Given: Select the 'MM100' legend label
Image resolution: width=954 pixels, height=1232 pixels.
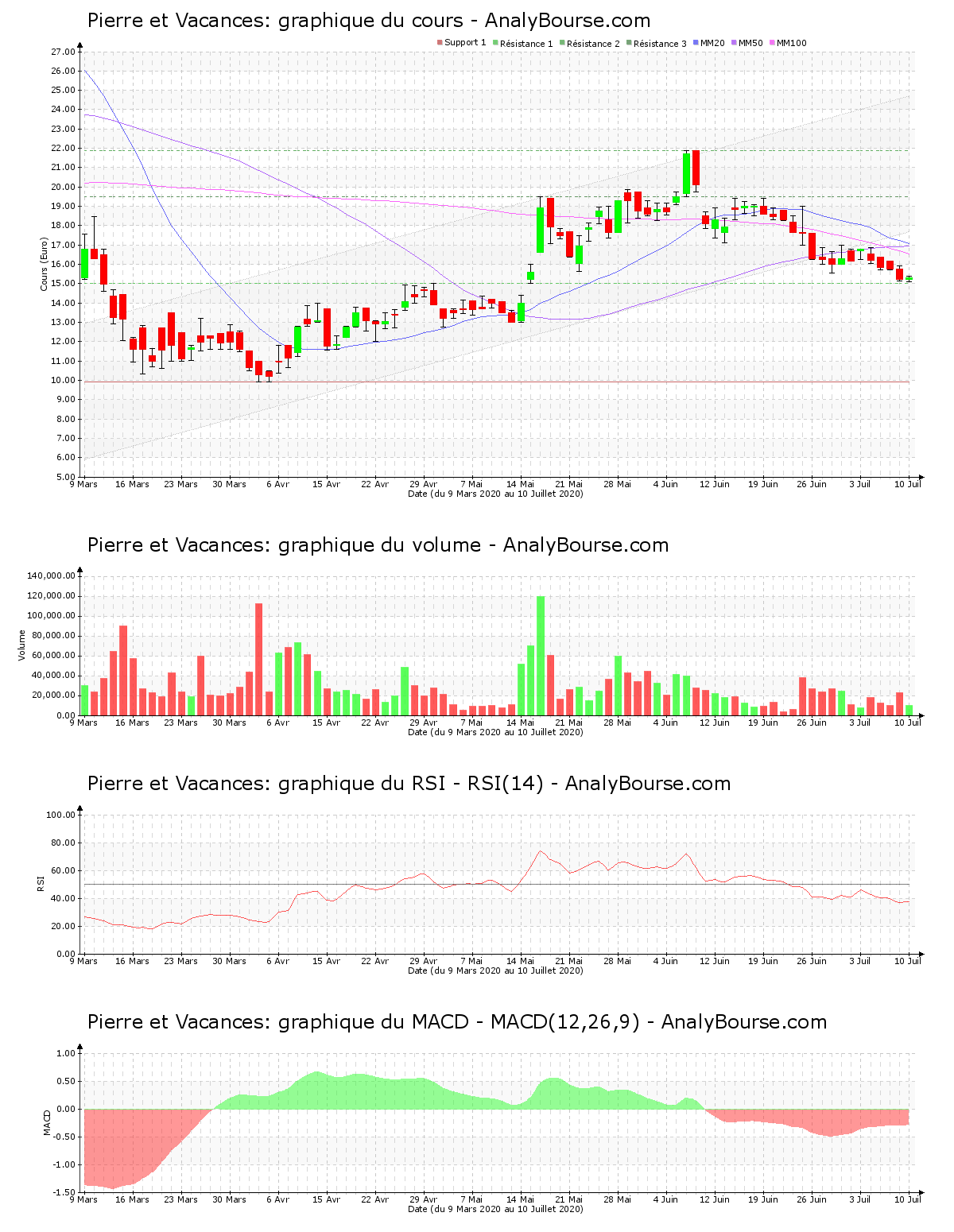Looking at the screenshot, I should click(x=792, y=43).
